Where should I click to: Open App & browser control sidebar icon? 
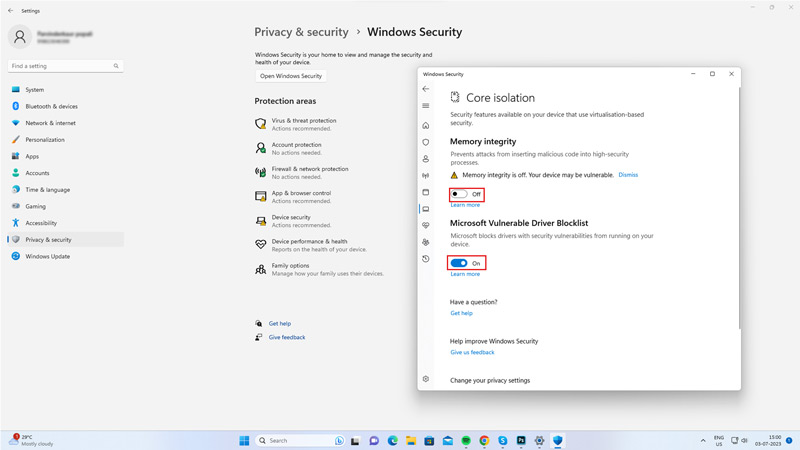[426, 192]
